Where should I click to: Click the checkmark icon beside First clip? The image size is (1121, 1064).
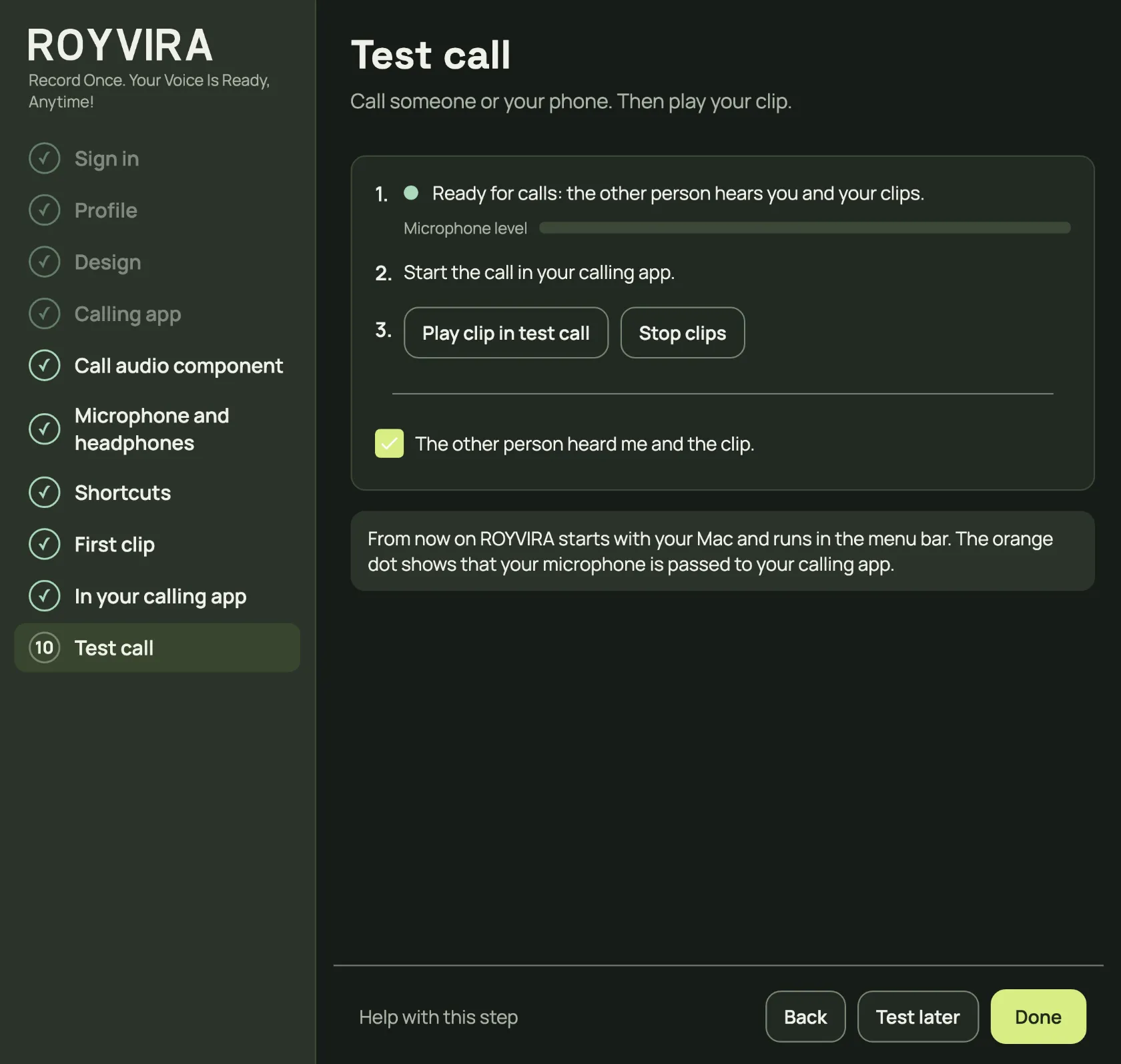(x=45, y=544)
